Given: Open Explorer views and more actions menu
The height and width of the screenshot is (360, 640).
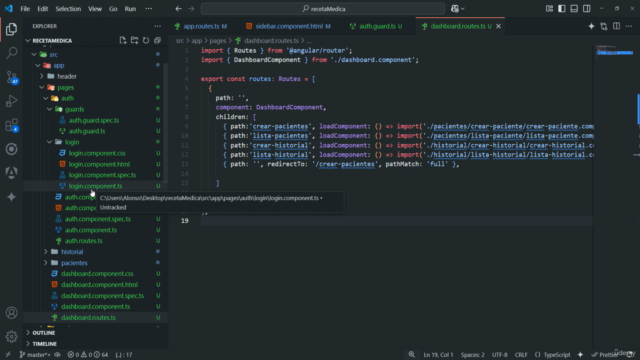Looking at the screenshot, I should pyautogui.click(x=157, y=26).
